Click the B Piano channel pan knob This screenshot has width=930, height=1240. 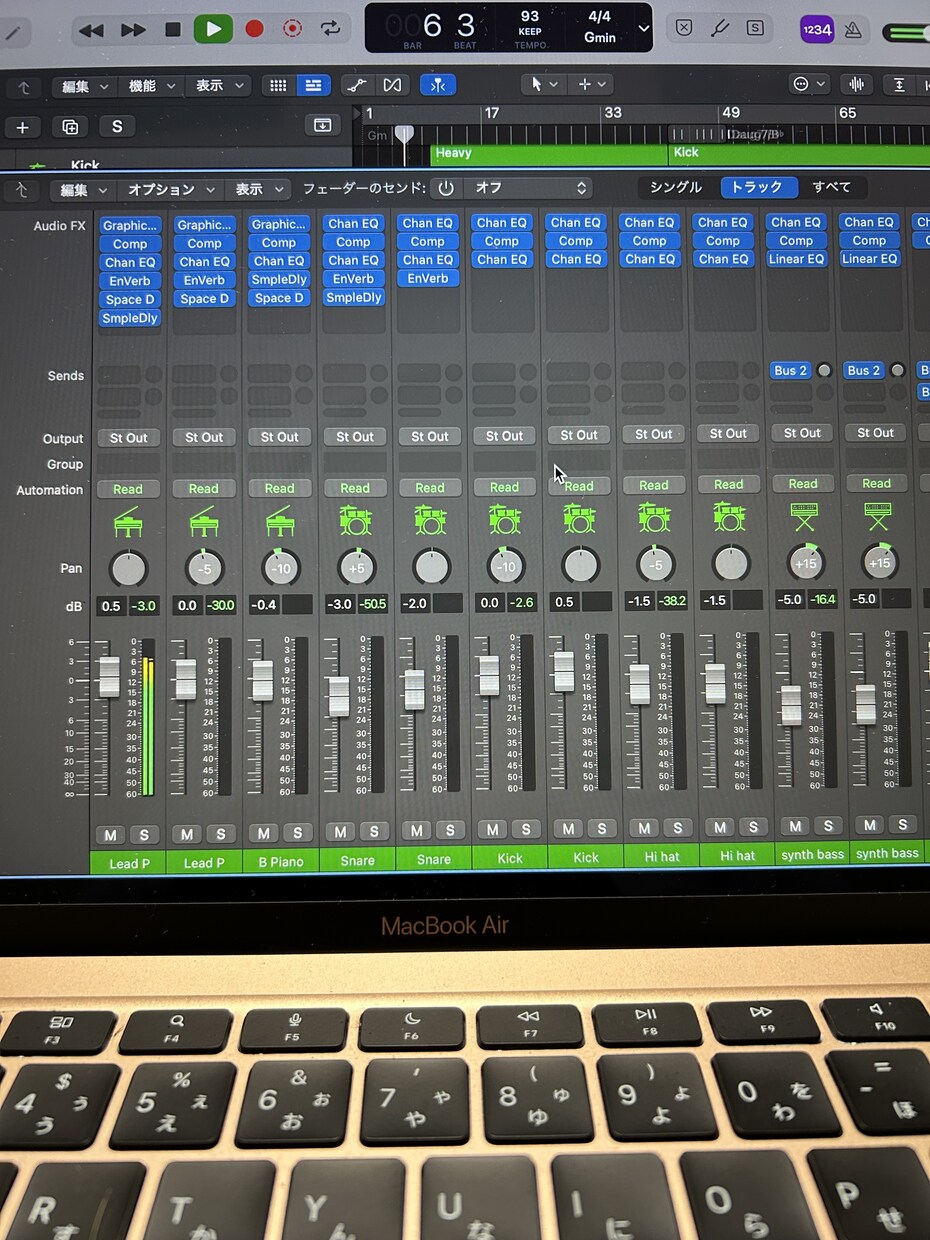pos(280,568)
